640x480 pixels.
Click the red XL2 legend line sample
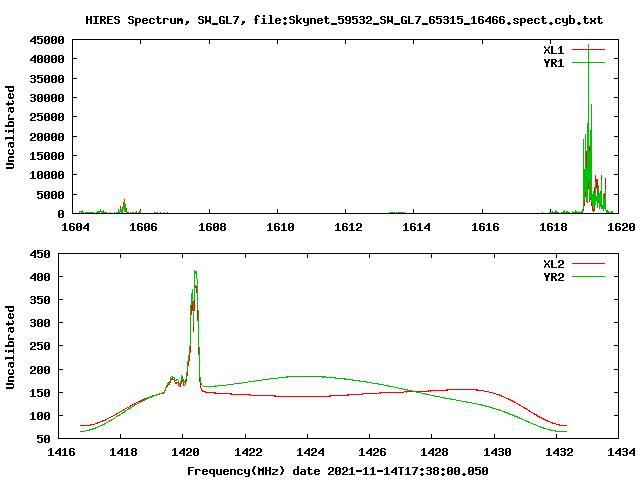(x=588, y=264)
